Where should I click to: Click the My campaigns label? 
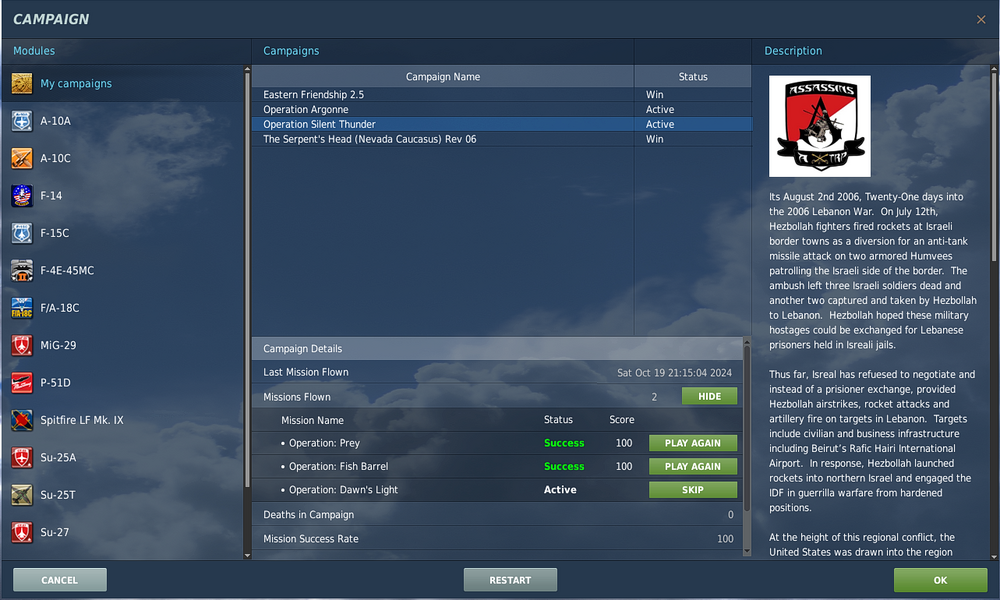click(76, 84)
